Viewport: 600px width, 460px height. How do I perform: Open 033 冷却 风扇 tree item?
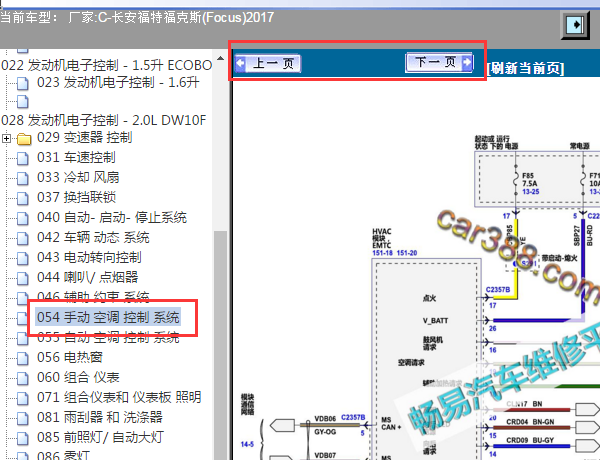(x=78, y=177)
